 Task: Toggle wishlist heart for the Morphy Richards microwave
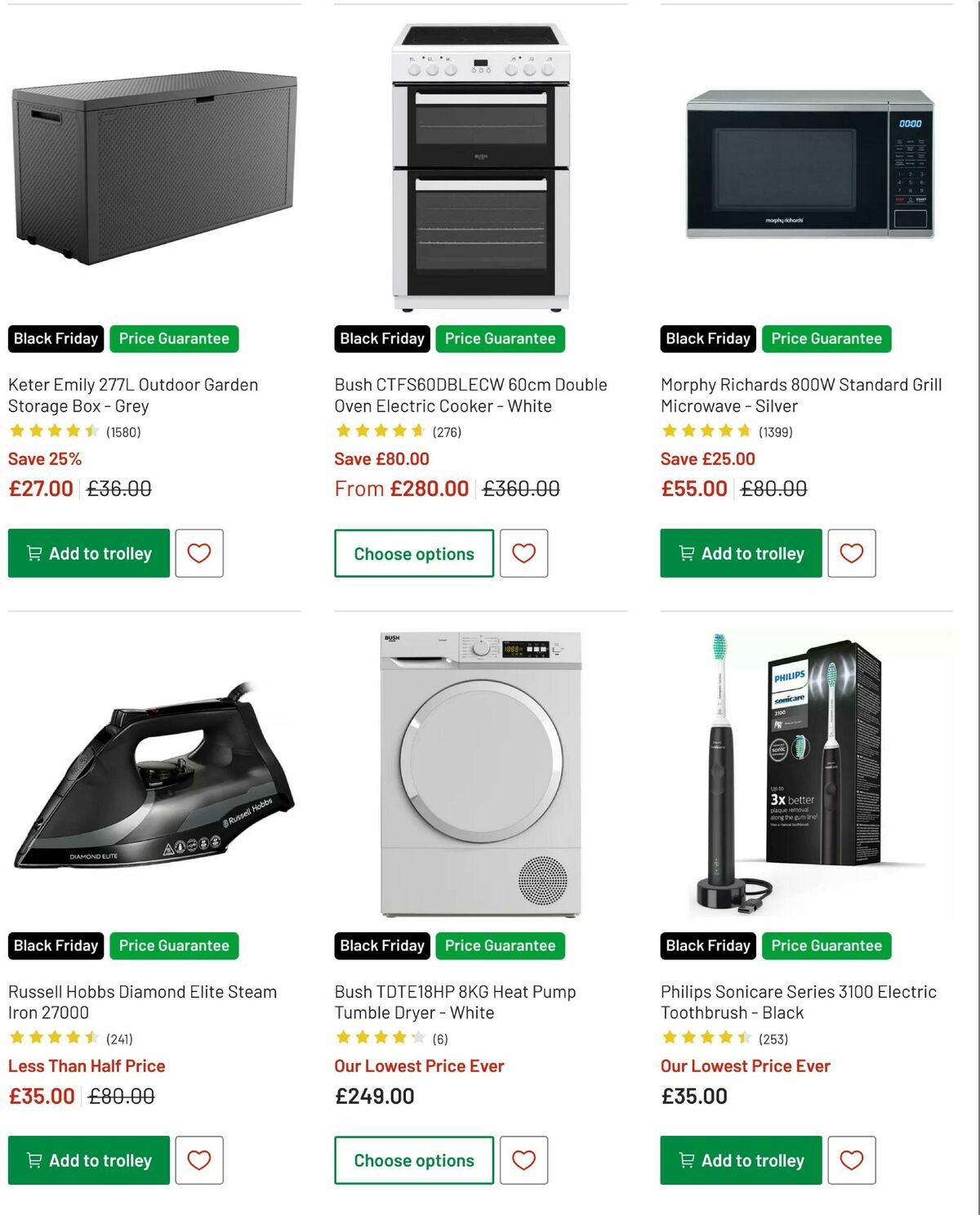[x=852, y=553]
